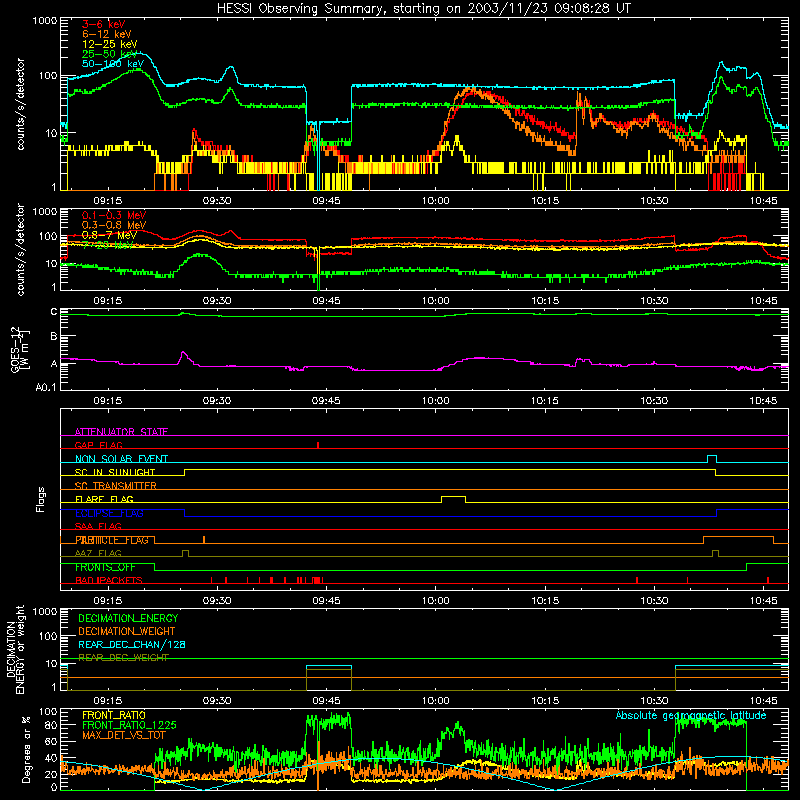Click the REAR_DEC_CHAN/128 legend label
The image size is (800, 800).
(132, 644)
